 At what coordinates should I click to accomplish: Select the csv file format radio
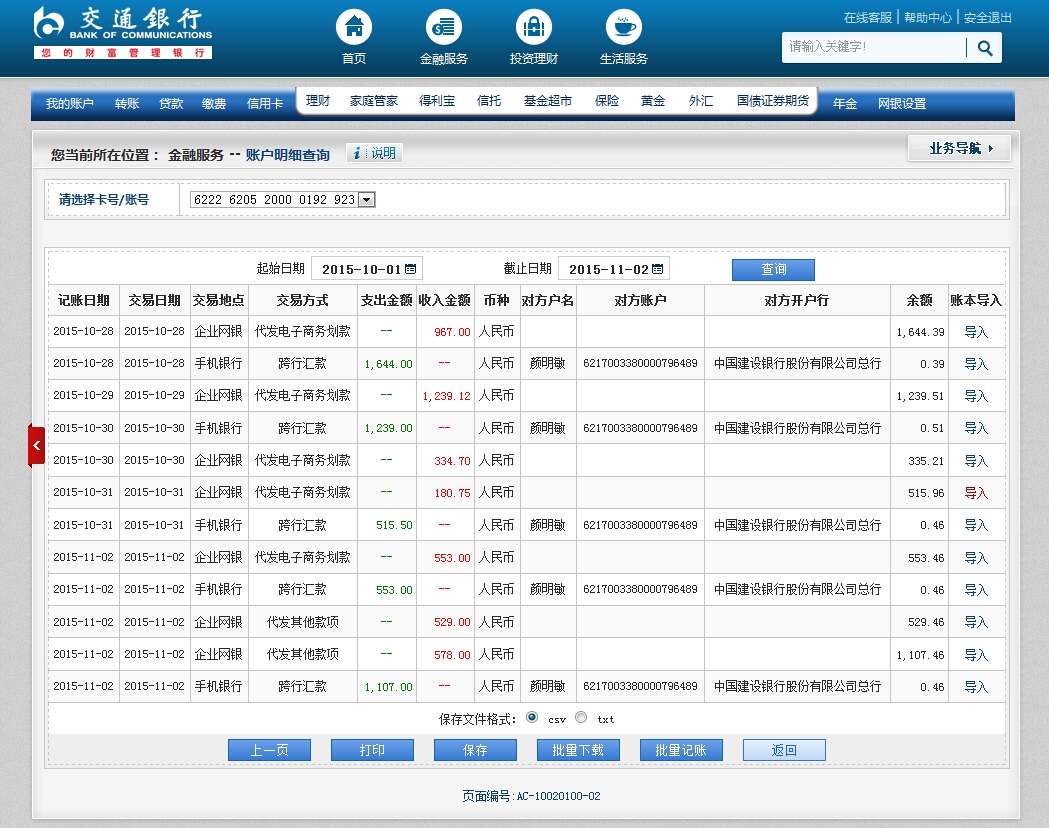click(532, 717)
